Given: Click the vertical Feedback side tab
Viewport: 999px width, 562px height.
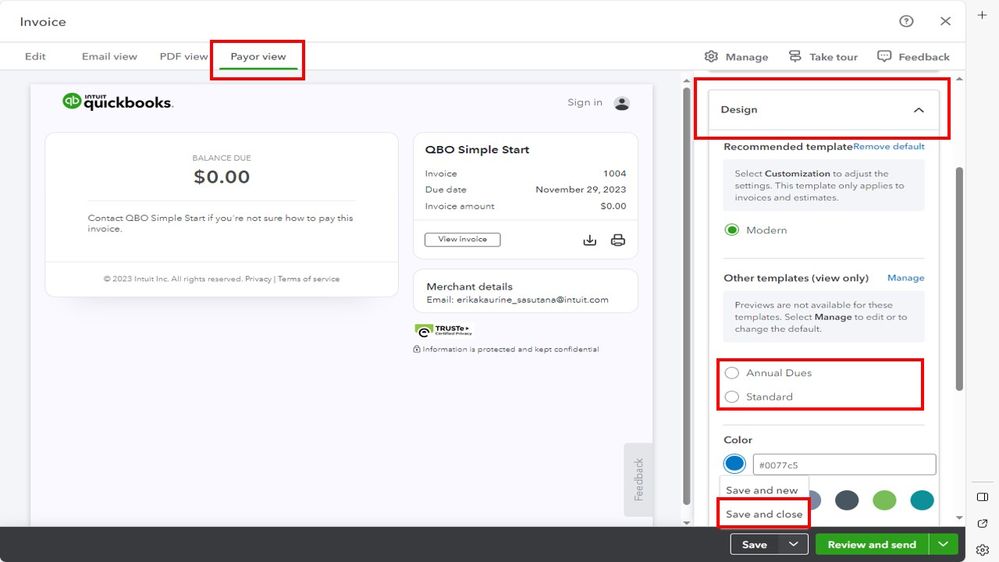Looking at the screenshot, I should pyautogui.click(x=638, y=479).
